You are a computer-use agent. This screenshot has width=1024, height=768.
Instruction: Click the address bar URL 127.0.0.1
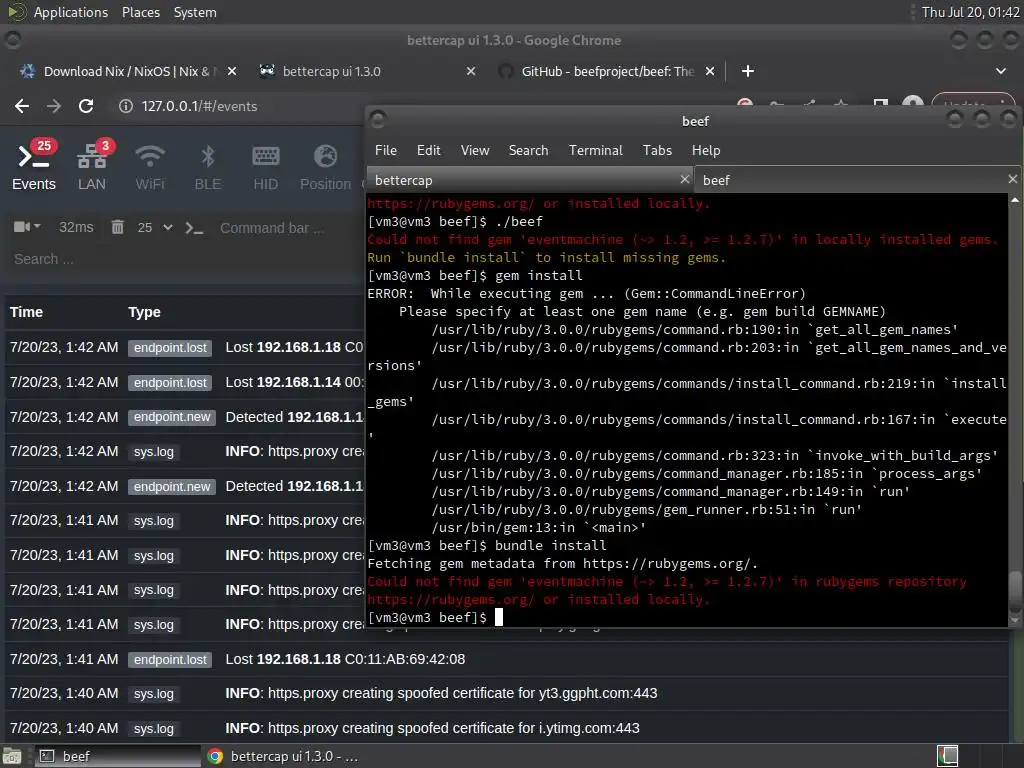[199, 106]
